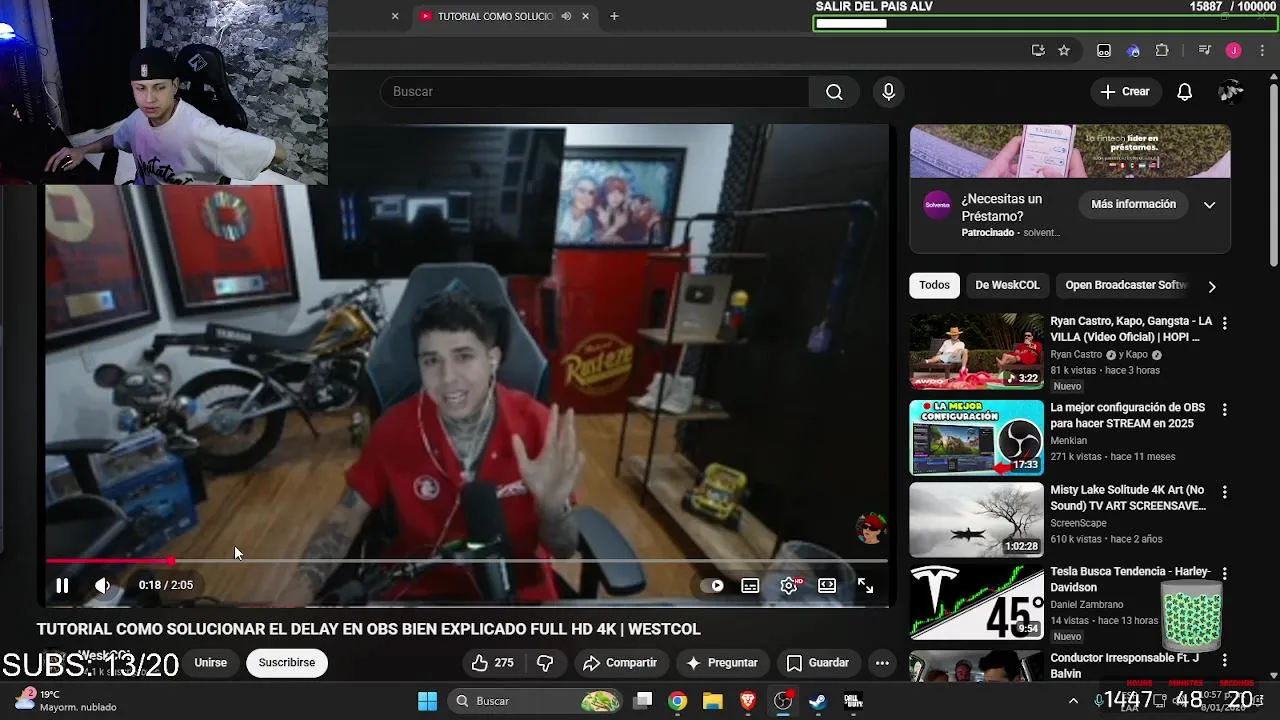Click the channel watermark in video corner
Image resolution: width=1280 pixels, height=720 pixels.
pos(871,528)
